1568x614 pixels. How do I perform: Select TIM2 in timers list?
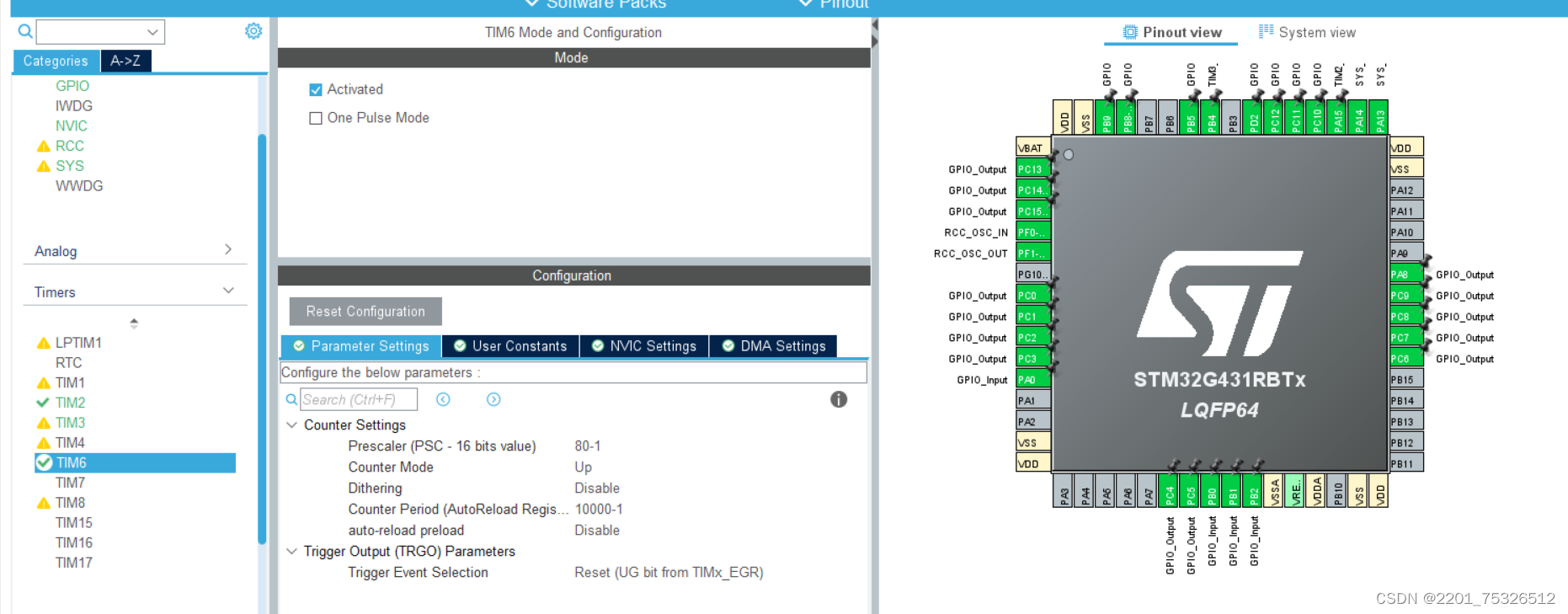point(70,403)
